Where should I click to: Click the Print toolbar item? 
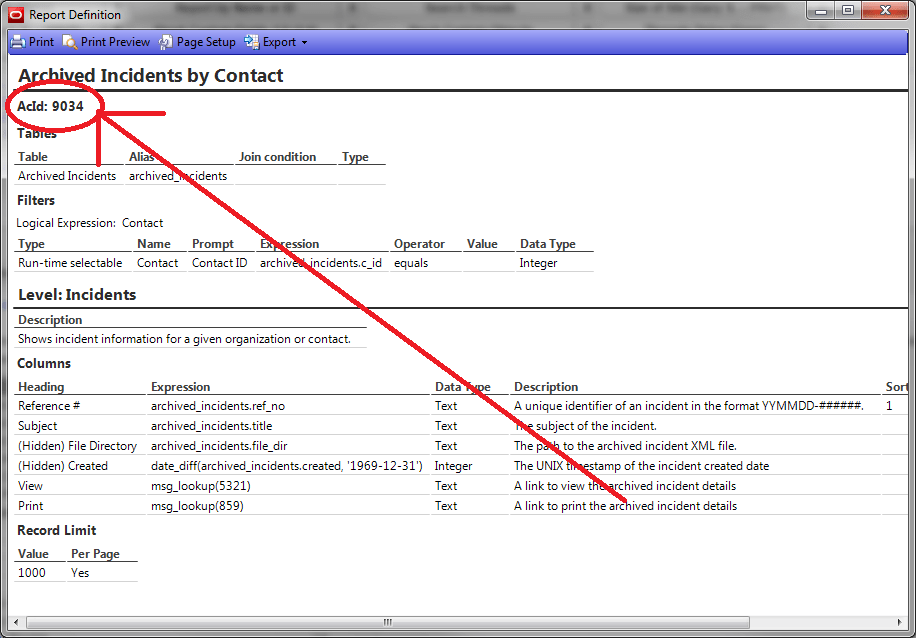click(x=40, y=42)
